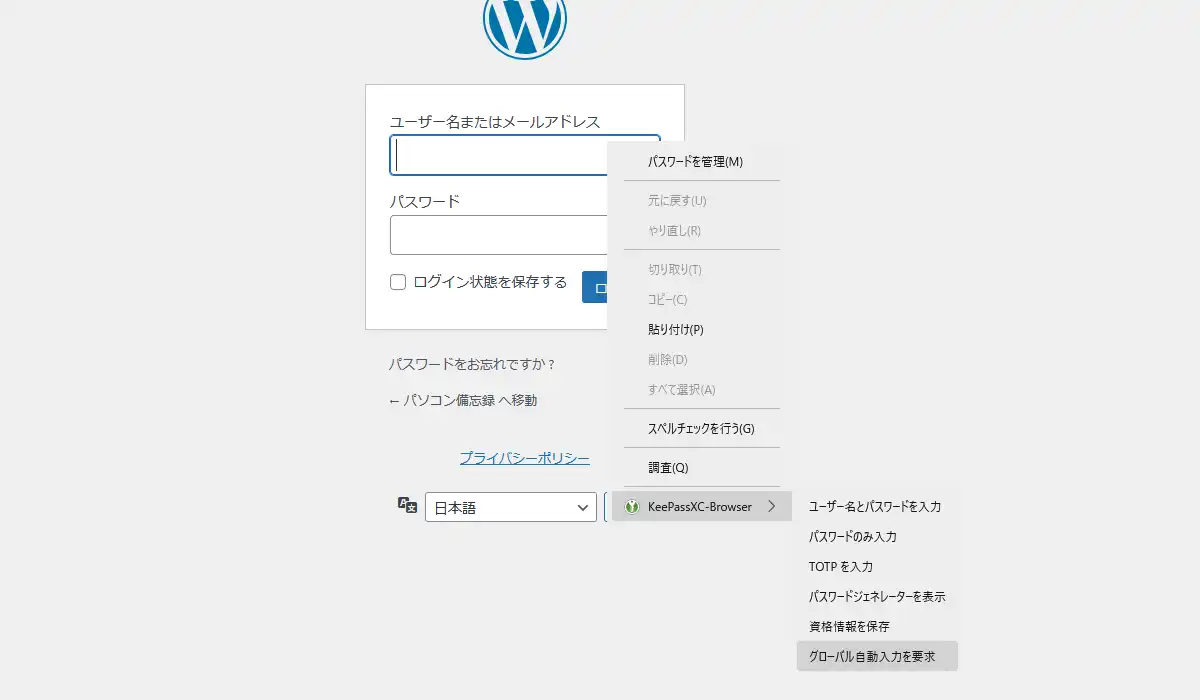Screen dimensions: 1200x700
Task: Select コピー(C) in context menu
Action: [701, 300]
